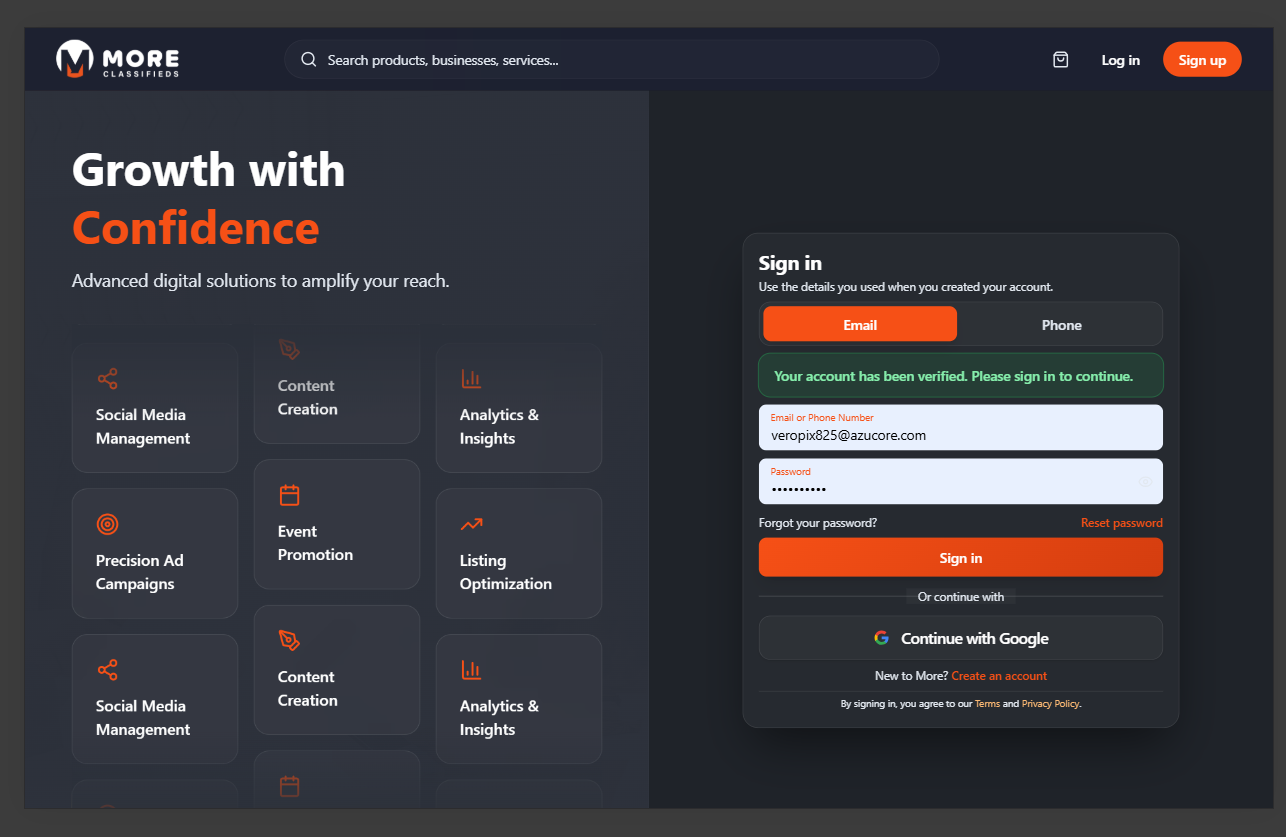Select the Email sign-in tab

pyautogui.click(x=859, y=325)
